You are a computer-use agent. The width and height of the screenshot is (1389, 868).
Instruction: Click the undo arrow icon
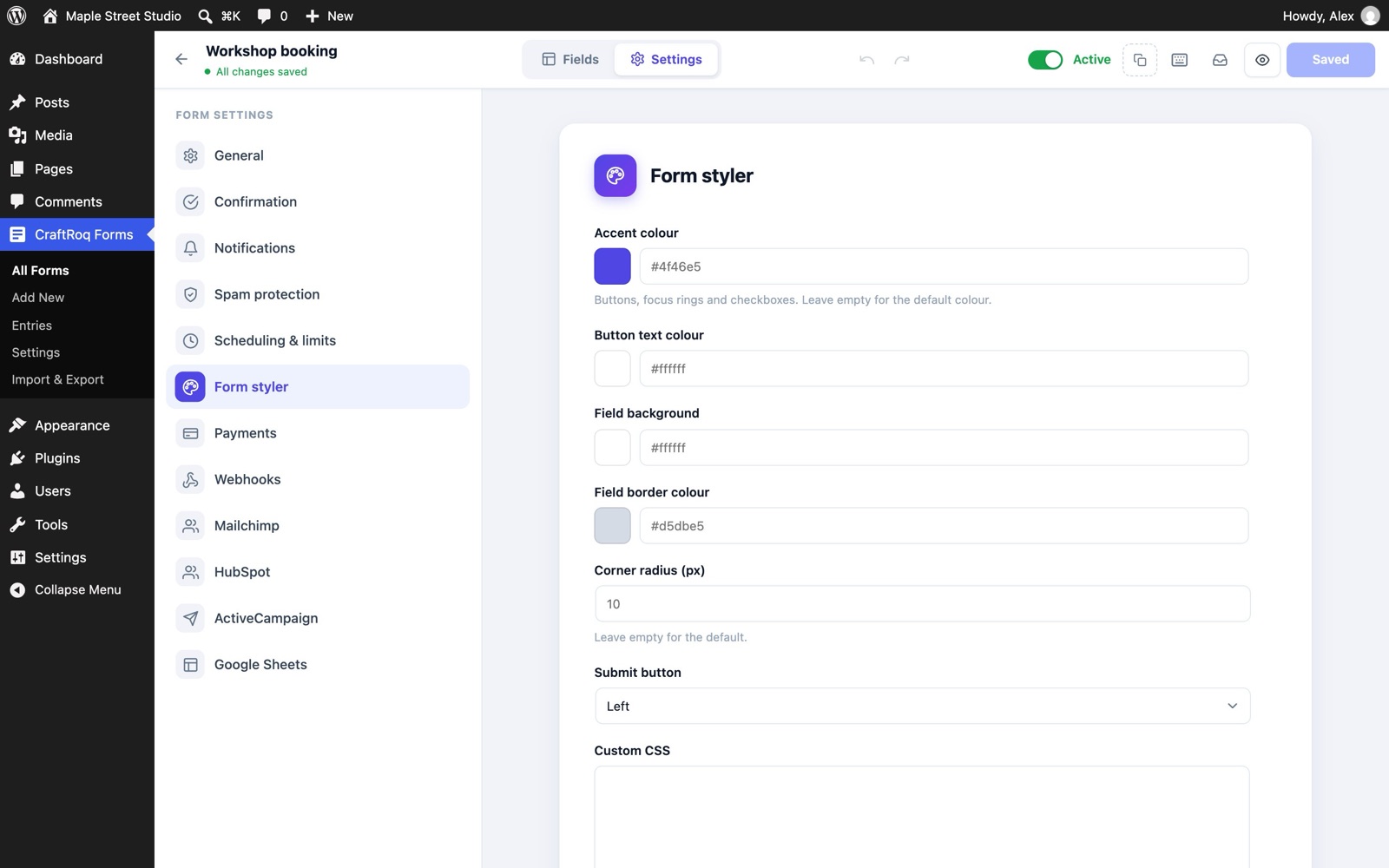866,60
